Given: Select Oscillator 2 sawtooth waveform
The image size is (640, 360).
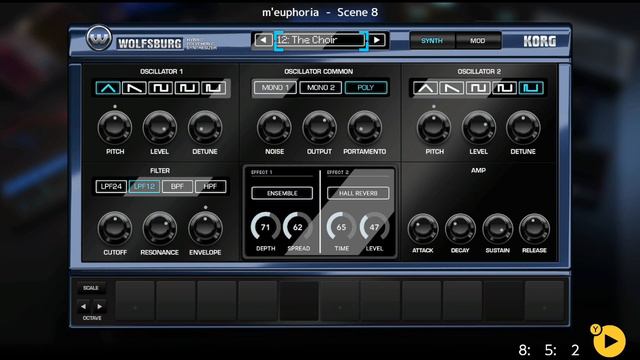Looking at the screenshot, I should click(x=451, y=88).
